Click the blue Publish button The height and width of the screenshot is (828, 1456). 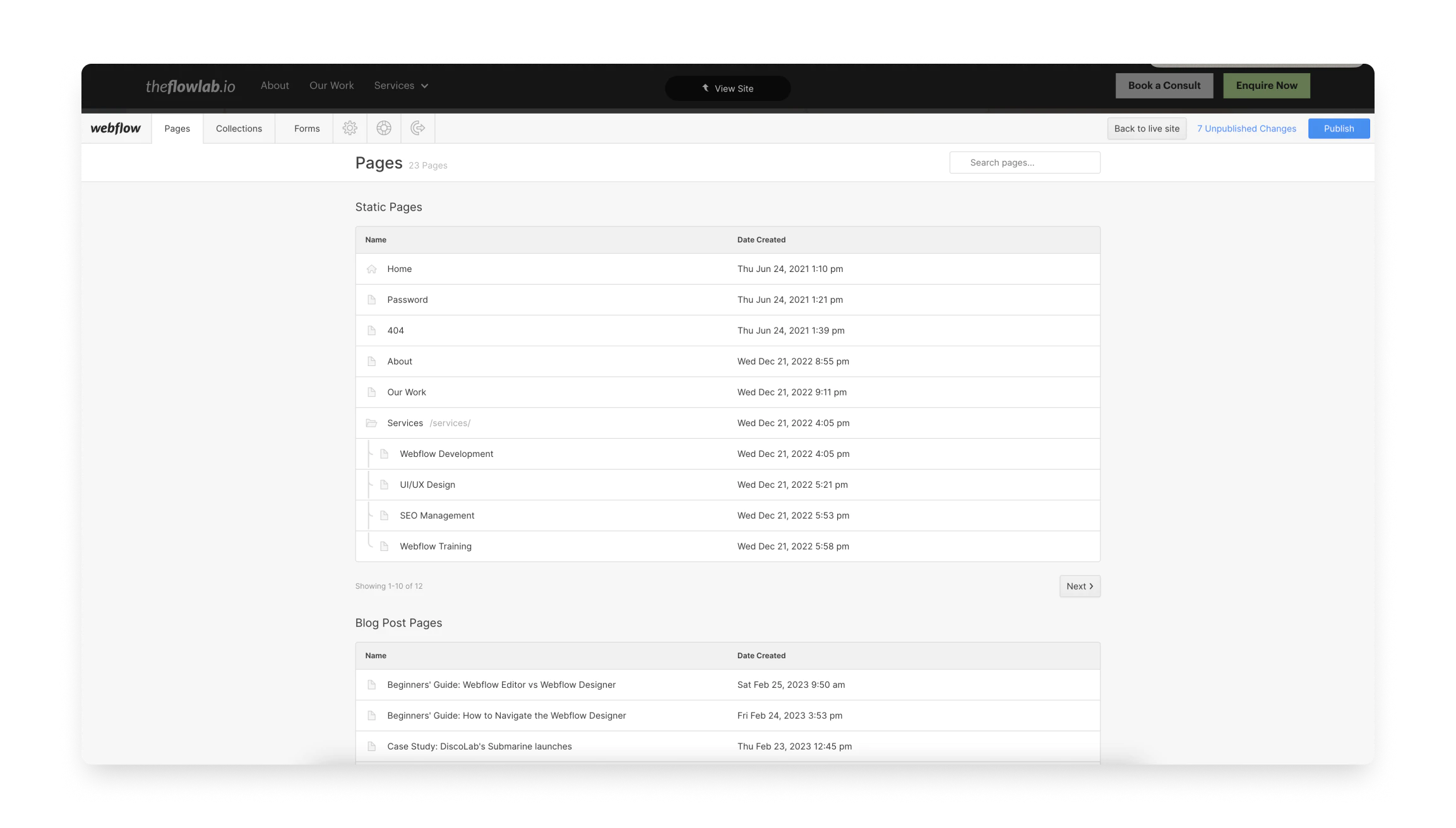coord(1339,128)
